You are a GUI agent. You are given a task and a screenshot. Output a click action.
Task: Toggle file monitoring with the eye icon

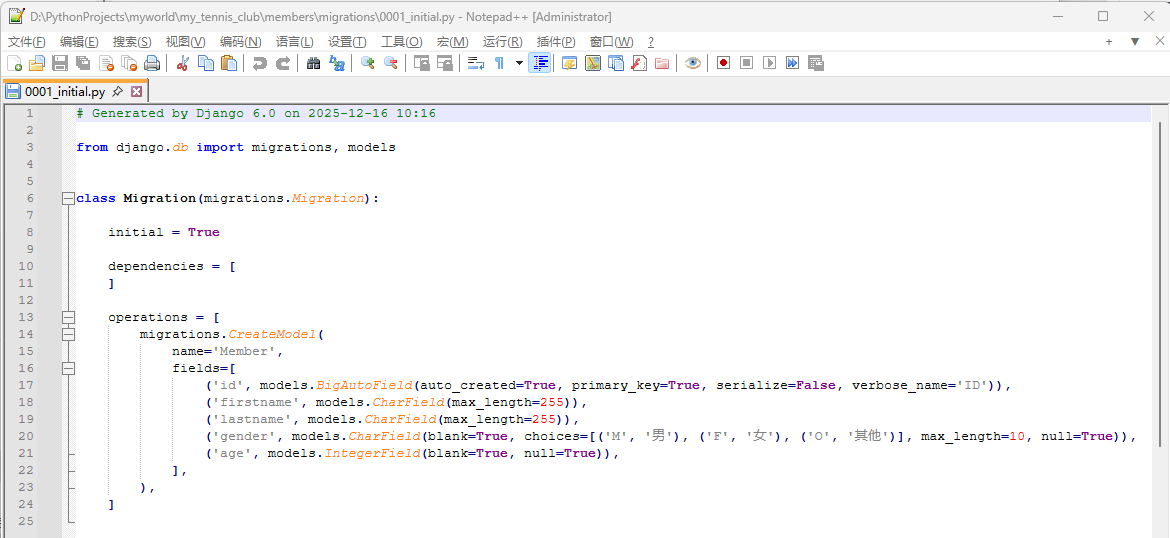(693, 63)
